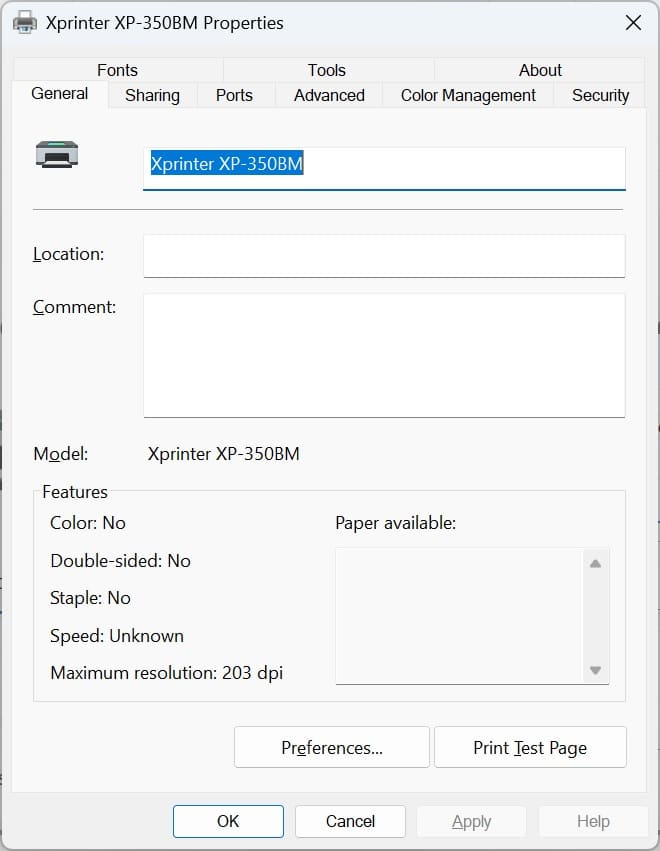This screenshot has height=851, width=660.
Task: Click the large printer icon beside the name field
Action: point(57,154)
